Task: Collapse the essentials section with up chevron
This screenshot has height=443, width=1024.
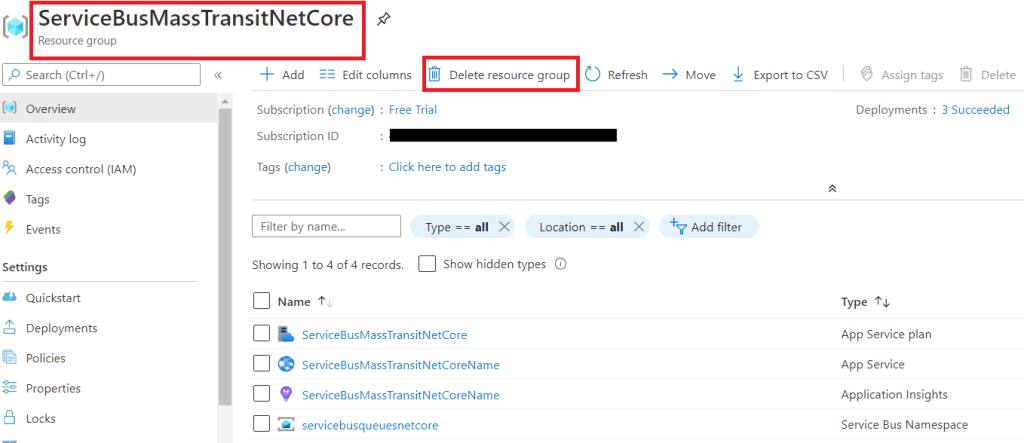Action: click(x=831, y=188)
